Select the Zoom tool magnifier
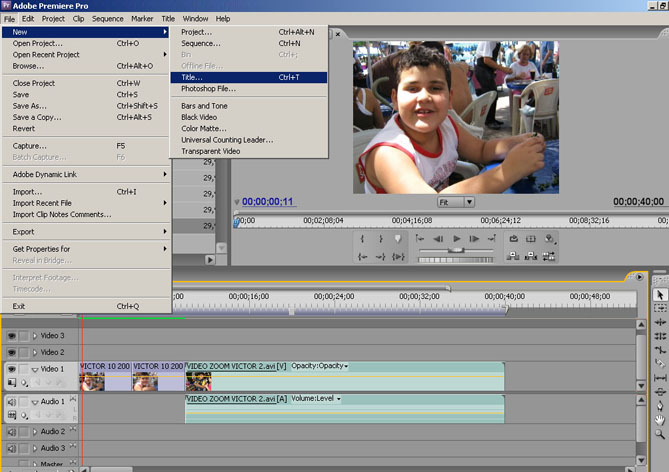This screenshot has height=472, width=669. [x=660, y=434]
